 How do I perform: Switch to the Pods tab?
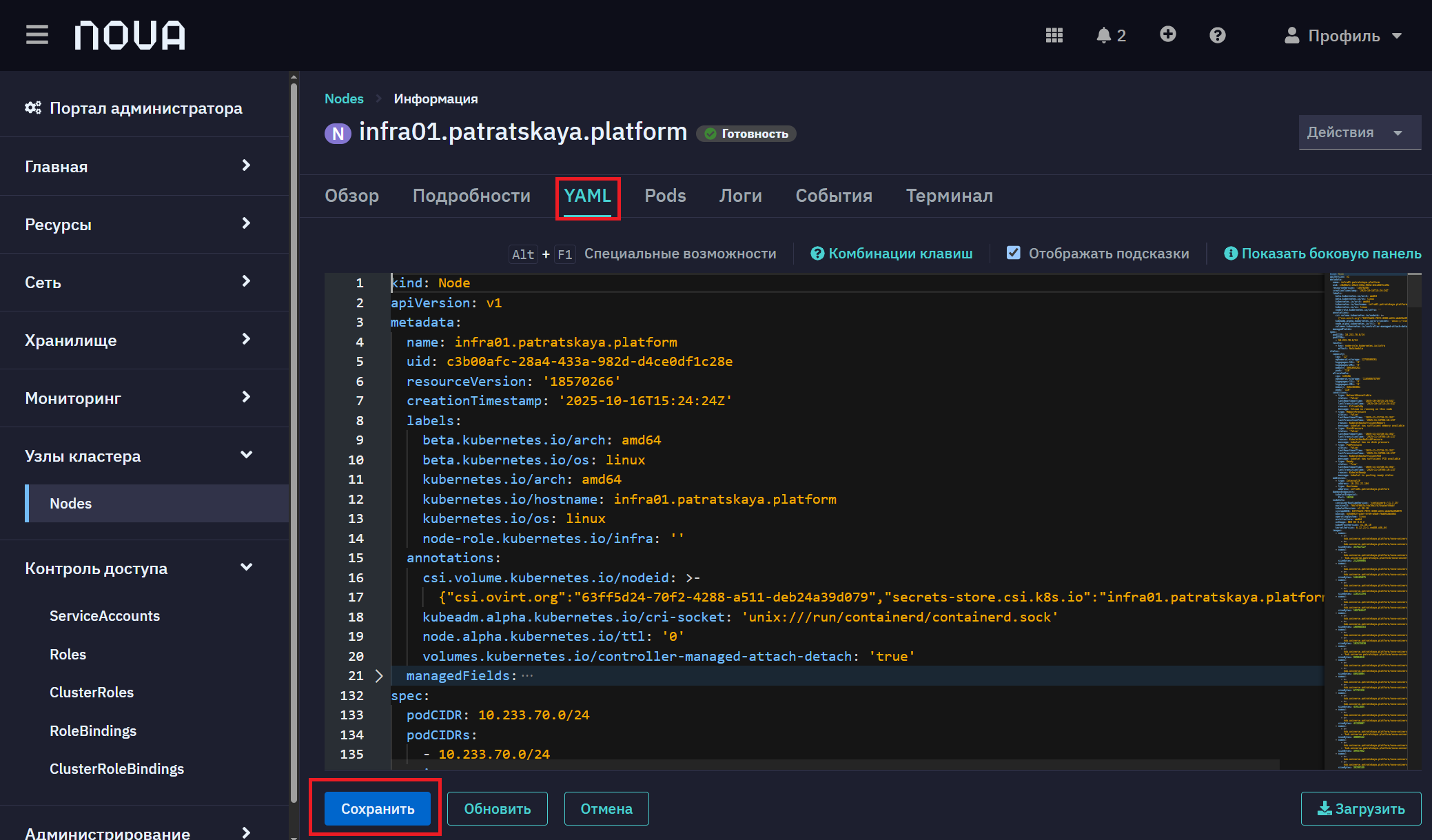(x=665, y=196)
